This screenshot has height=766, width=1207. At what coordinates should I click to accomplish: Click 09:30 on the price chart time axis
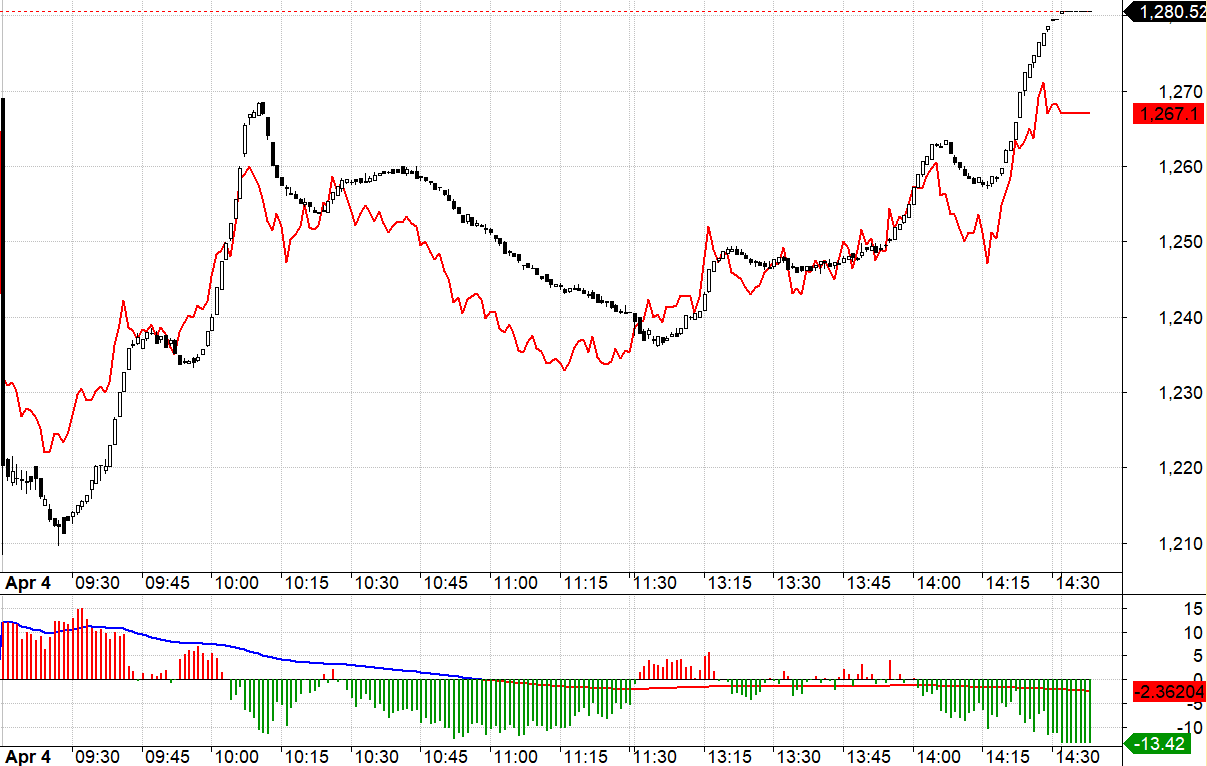pos(96,583)
